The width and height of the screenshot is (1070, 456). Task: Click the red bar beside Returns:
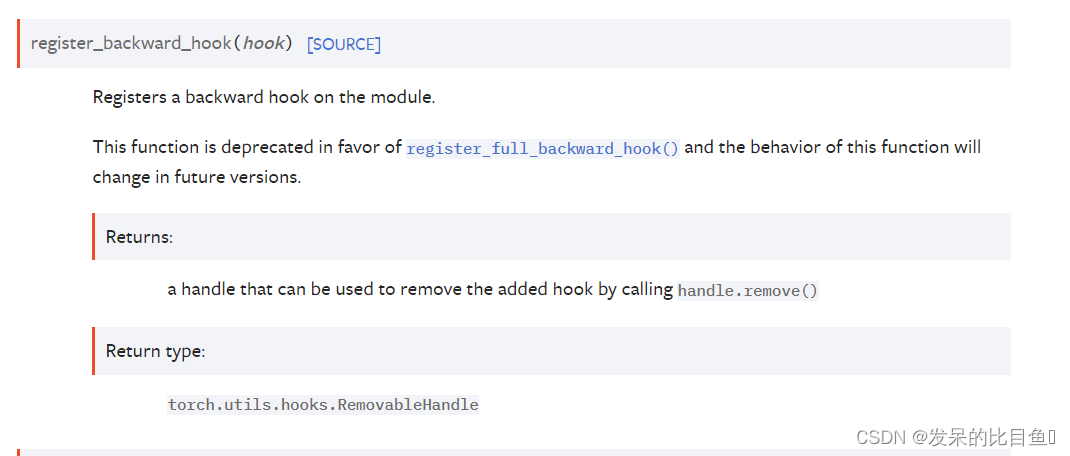coord(93,236)
